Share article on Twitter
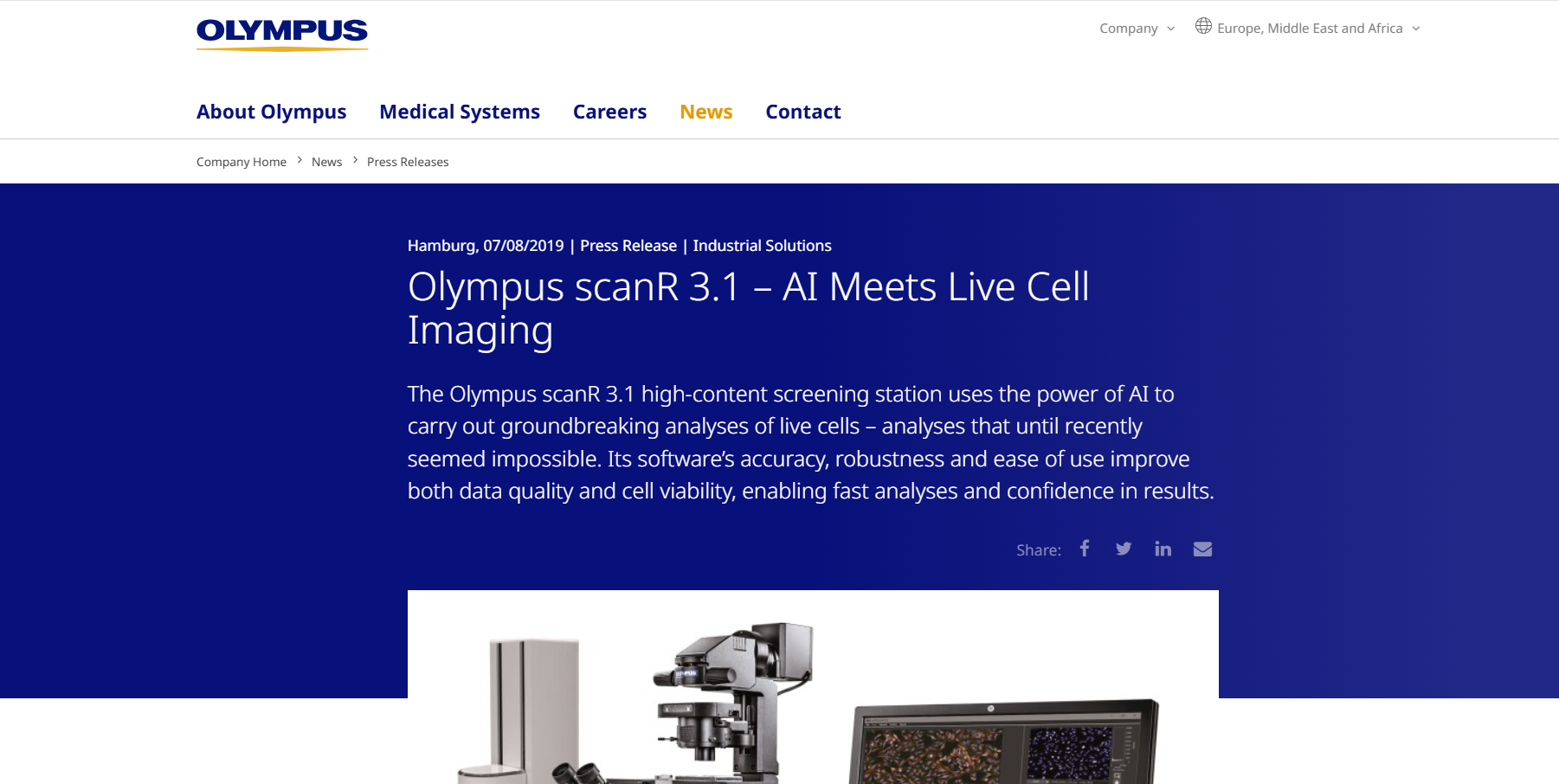This screenshot has width=1559, height=784. tap(1124, 549)
